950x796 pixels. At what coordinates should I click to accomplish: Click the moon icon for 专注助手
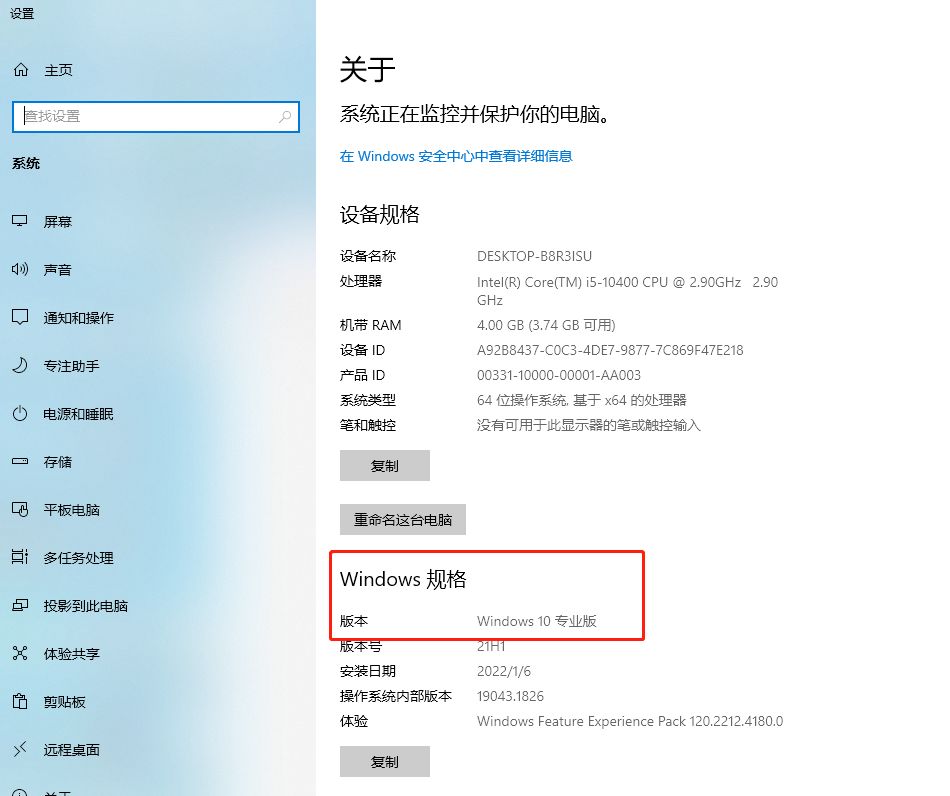tap(20, 365)
